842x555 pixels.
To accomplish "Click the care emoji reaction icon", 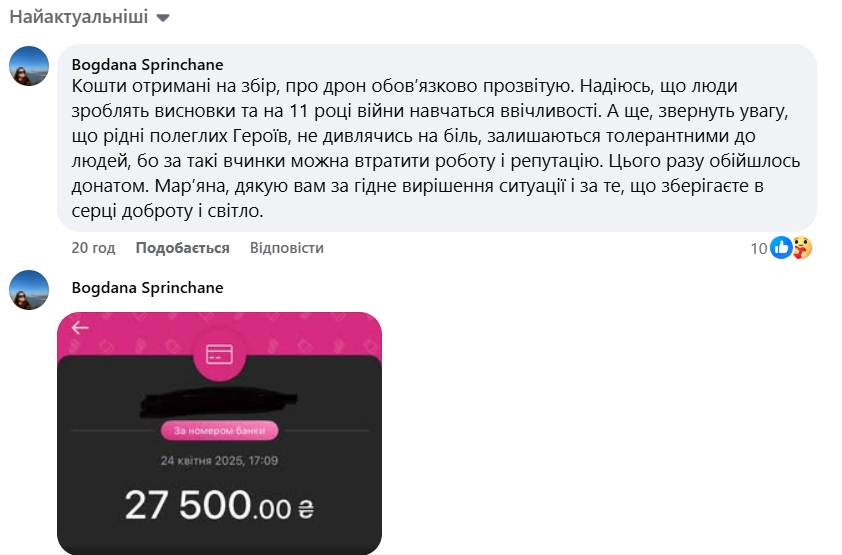I will (801, 247).
